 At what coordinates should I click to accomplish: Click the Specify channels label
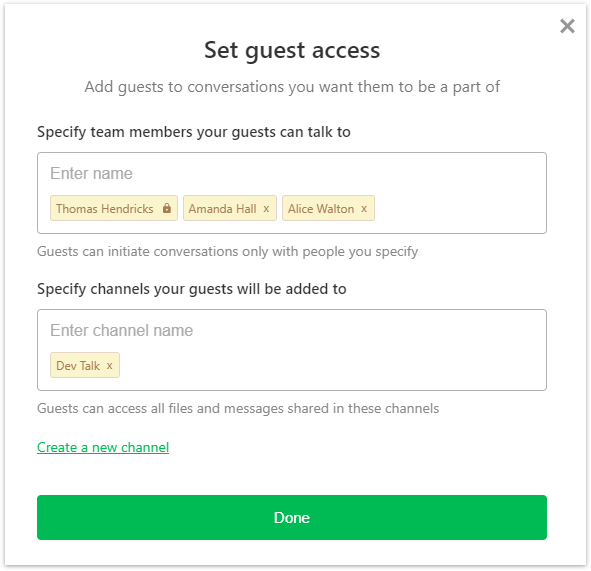tap(191, 289)
